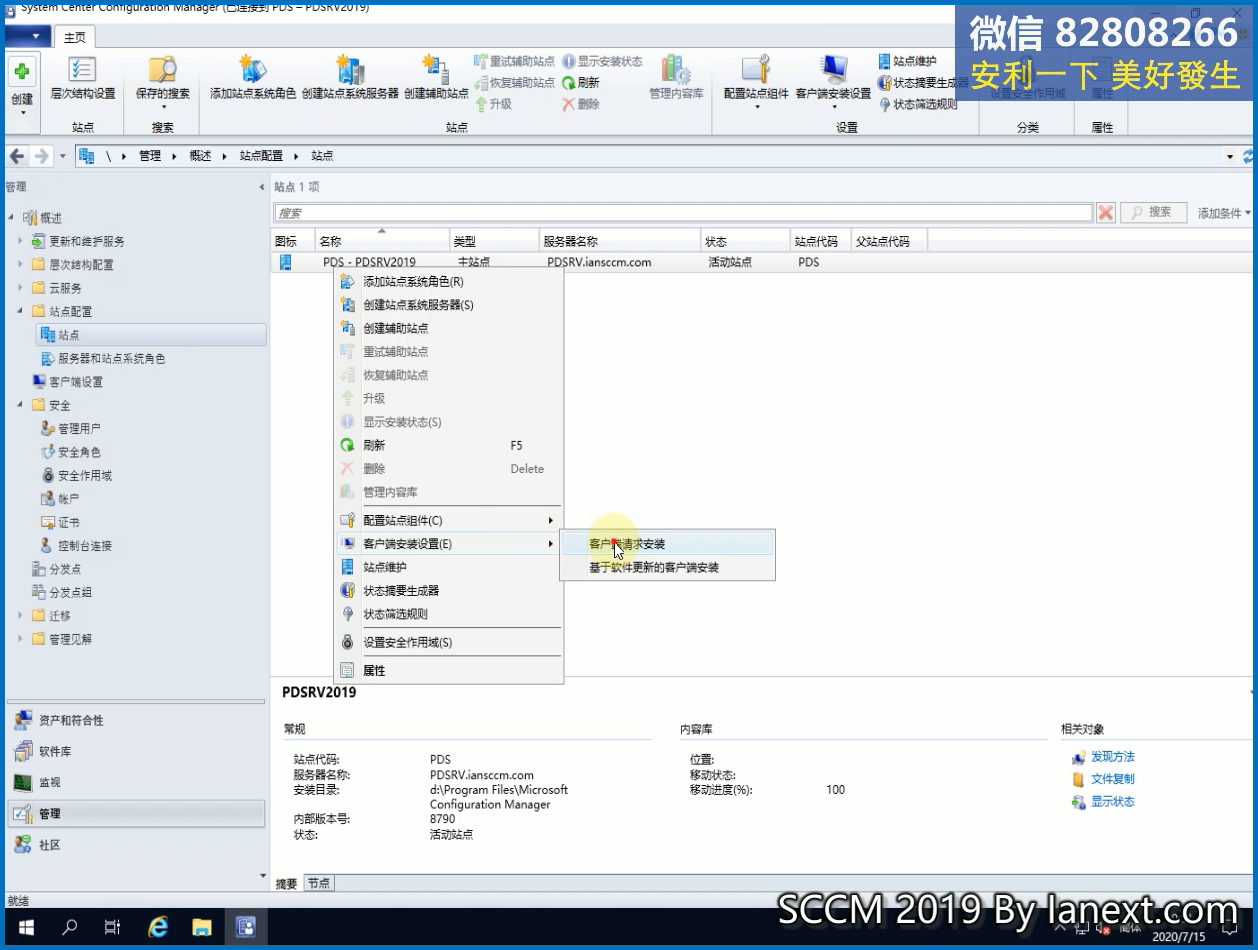Screen dimensions: 1258x950
Task: Click in the 搜索 input field
Action: (683, 213)
